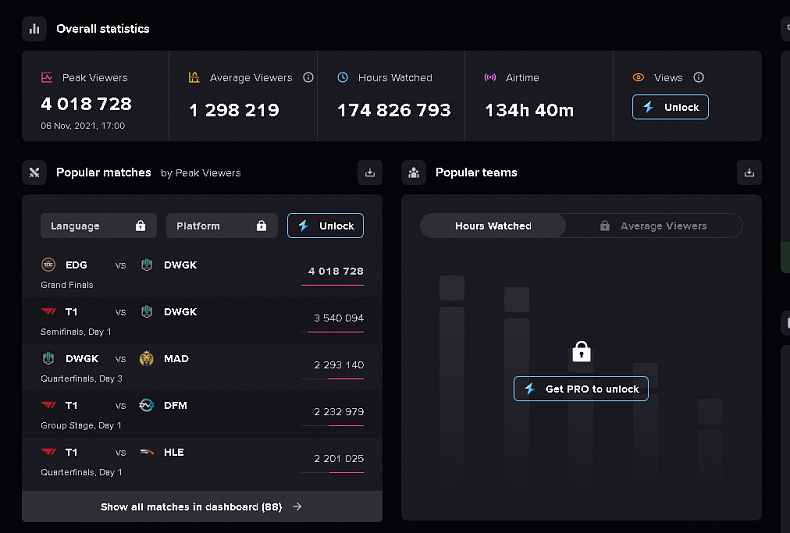790x533 pixels.
Task: Click the 1 298 219 Average Viewers value
Action: point(234,110)
